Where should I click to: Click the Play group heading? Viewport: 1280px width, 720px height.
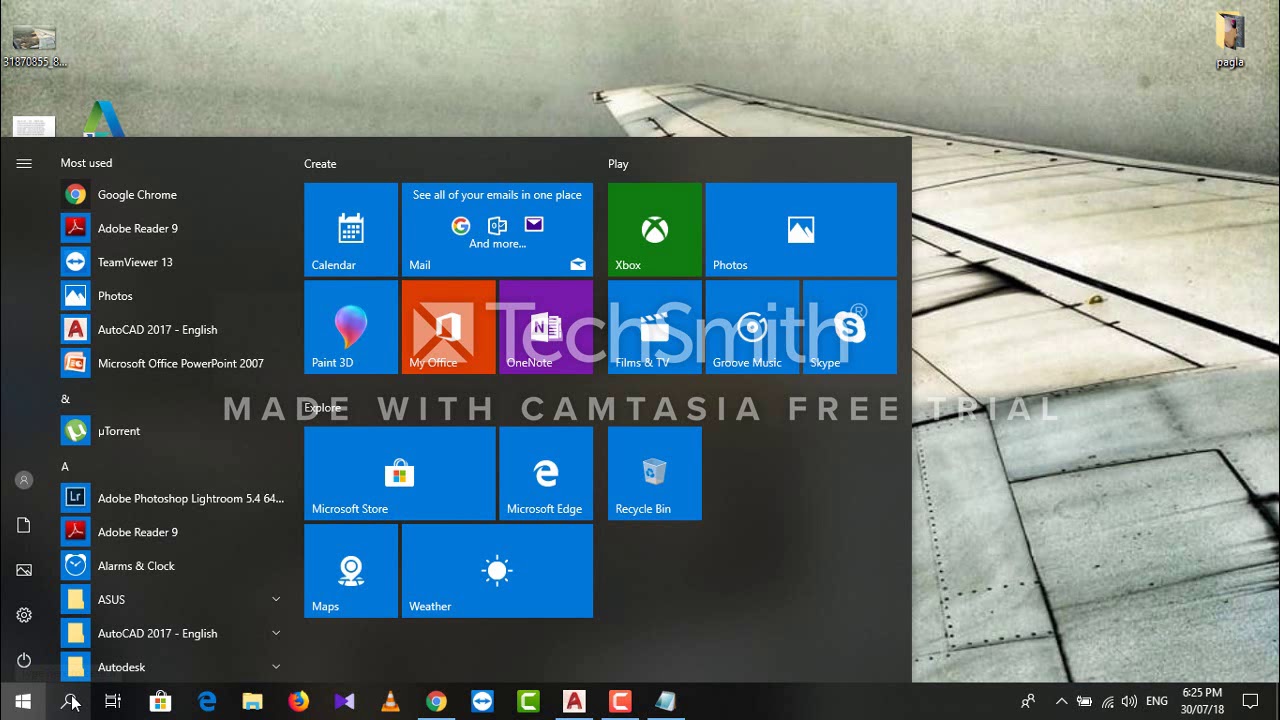point(618,164)
